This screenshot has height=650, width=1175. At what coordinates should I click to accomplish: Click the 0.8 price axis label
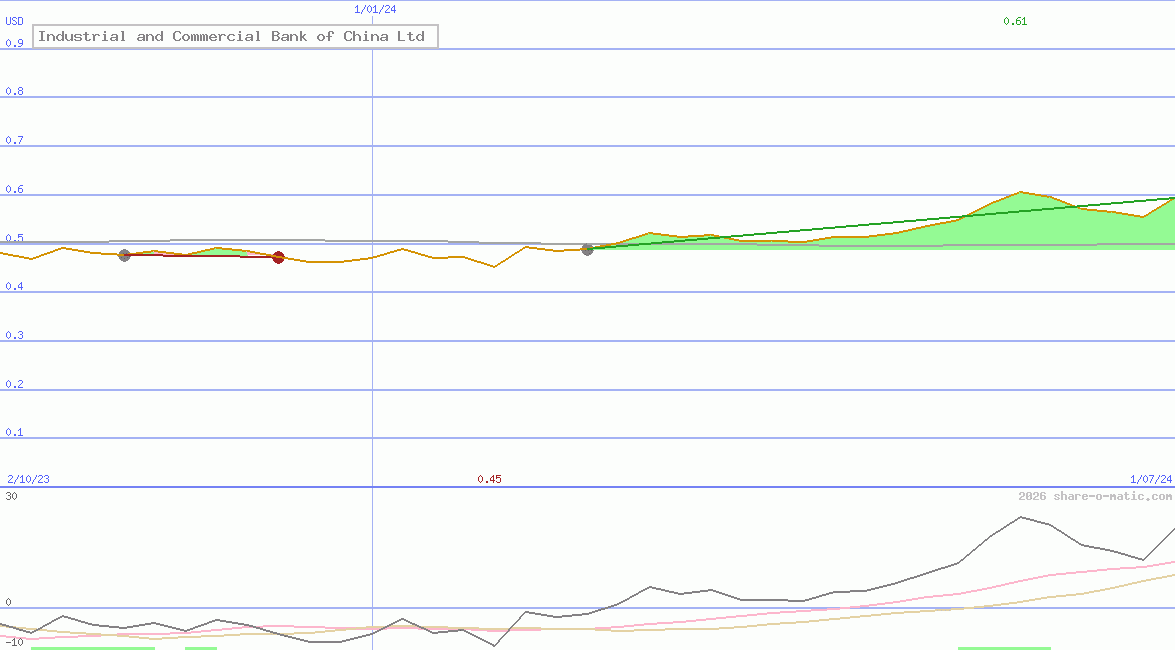coord(14,91)
